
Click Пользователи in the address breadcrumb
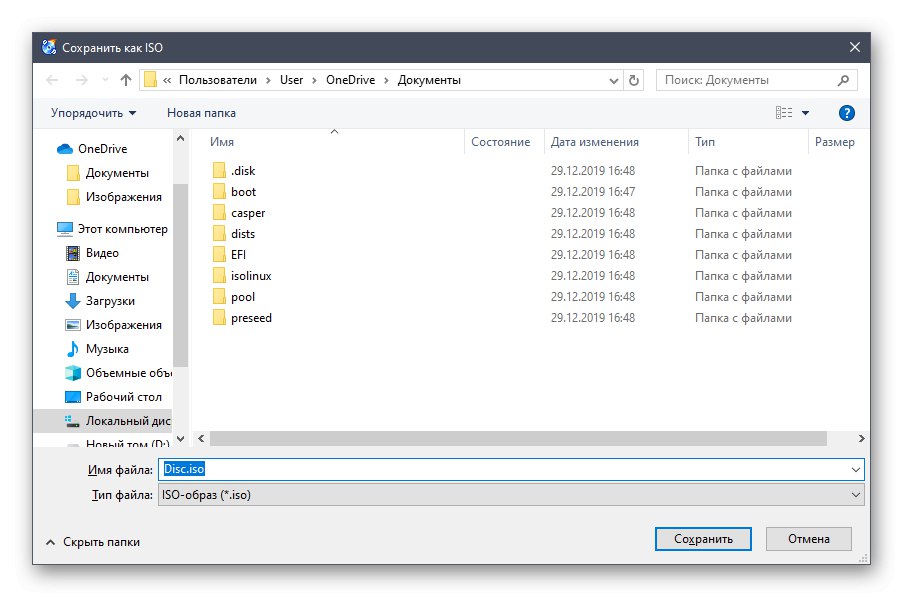pyautogui.click(x=218, y=80)
